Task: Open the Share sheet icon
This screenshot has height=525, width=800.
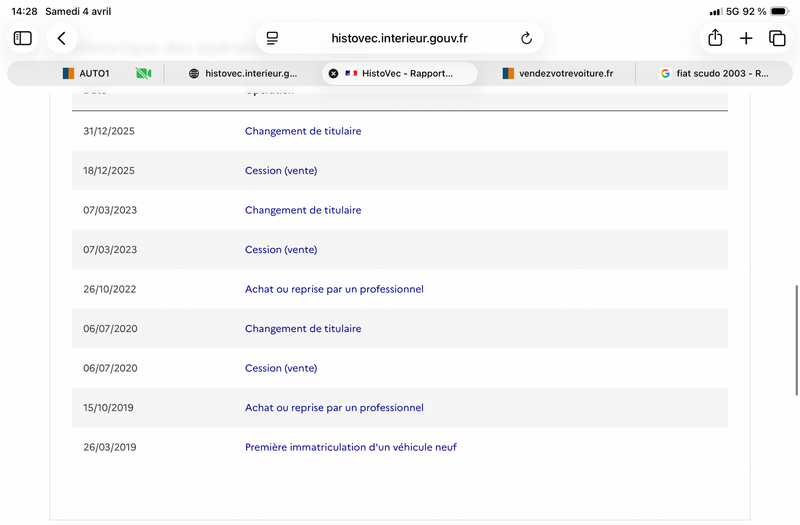Action: click(x=715, y=38)
